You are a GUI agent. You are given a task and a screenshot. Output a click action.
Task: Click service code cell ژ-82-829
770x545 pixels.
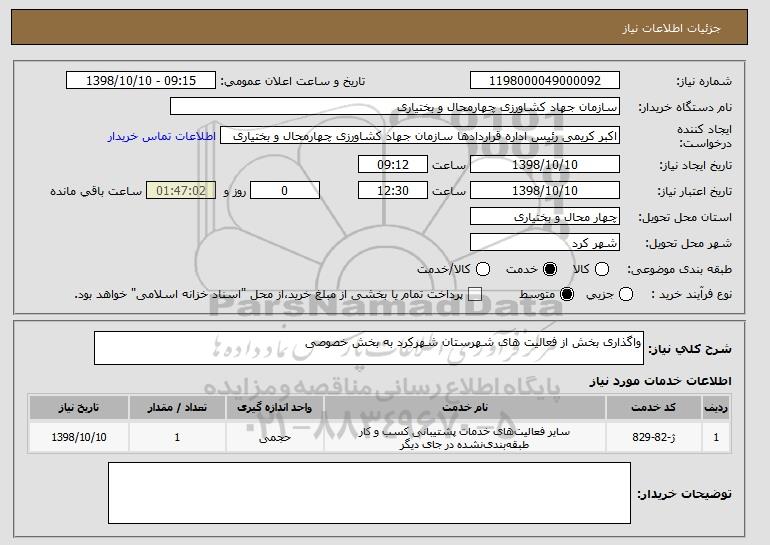[654, 437]
